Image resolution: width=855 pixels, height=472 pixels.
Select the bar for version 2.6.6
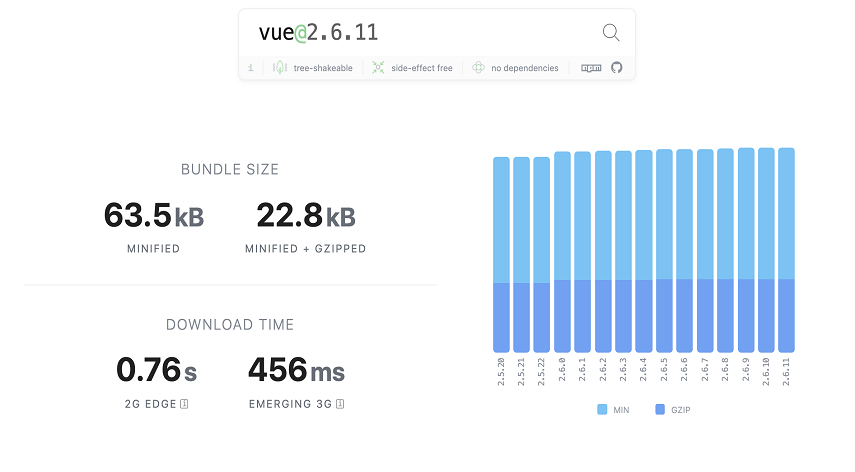pos(684,251)
